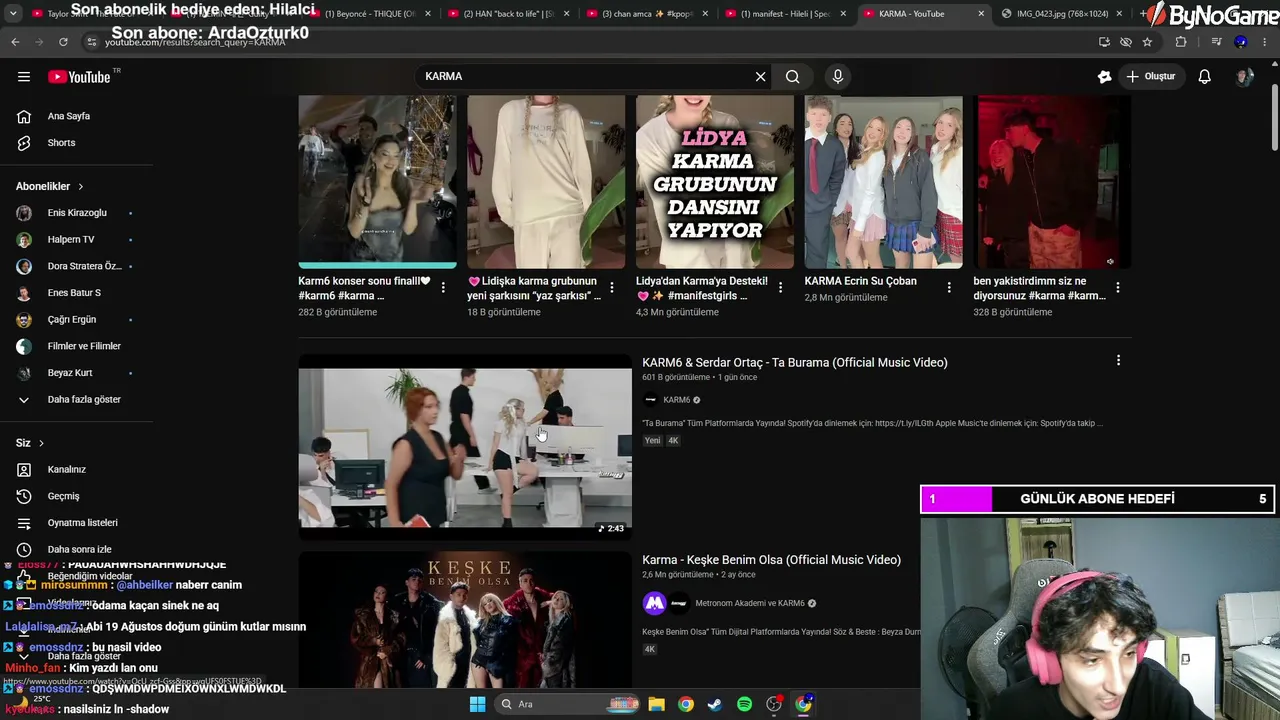Open the Enis Kirazoglu channel

coord(76,213)
